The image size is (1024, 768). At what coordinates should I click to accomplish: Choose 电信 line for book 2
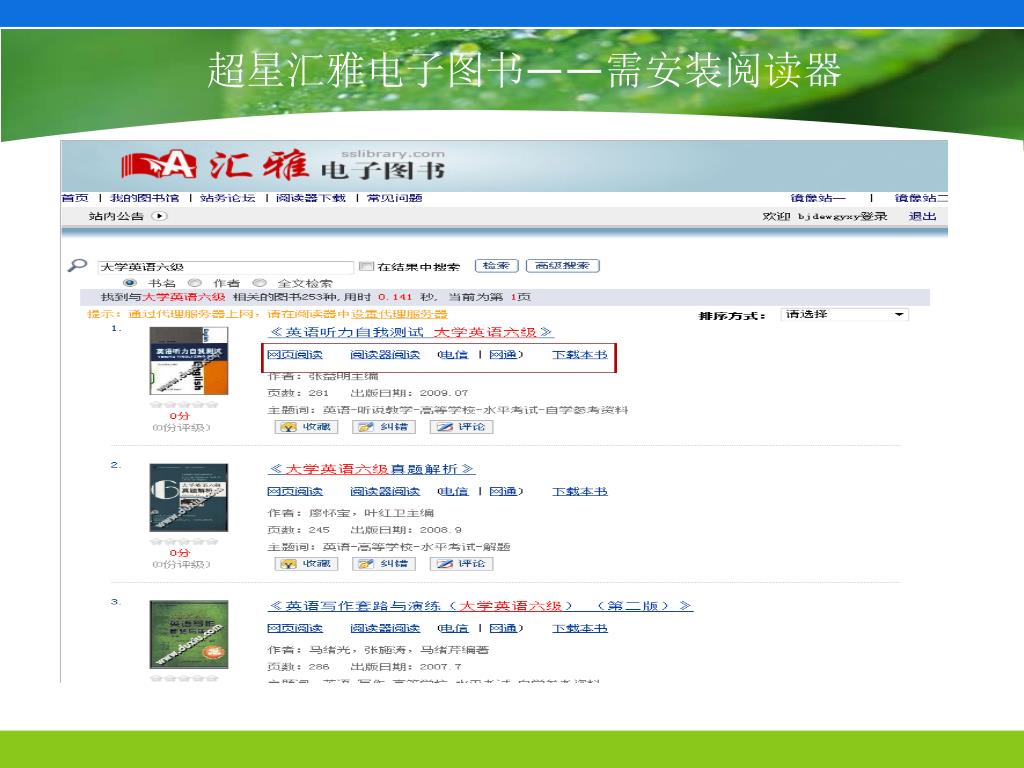[453, 491]
